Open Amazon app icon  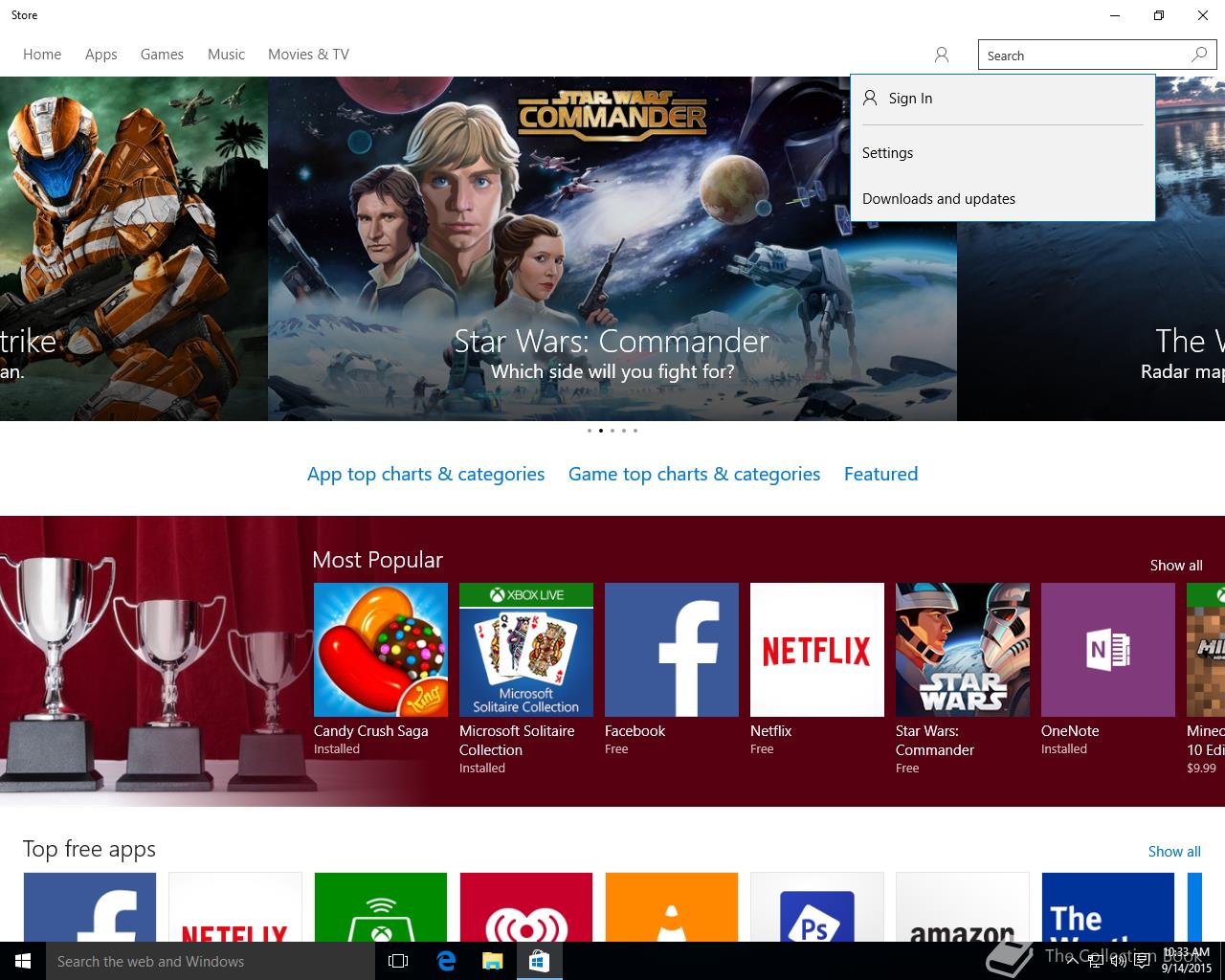point(963,906)
